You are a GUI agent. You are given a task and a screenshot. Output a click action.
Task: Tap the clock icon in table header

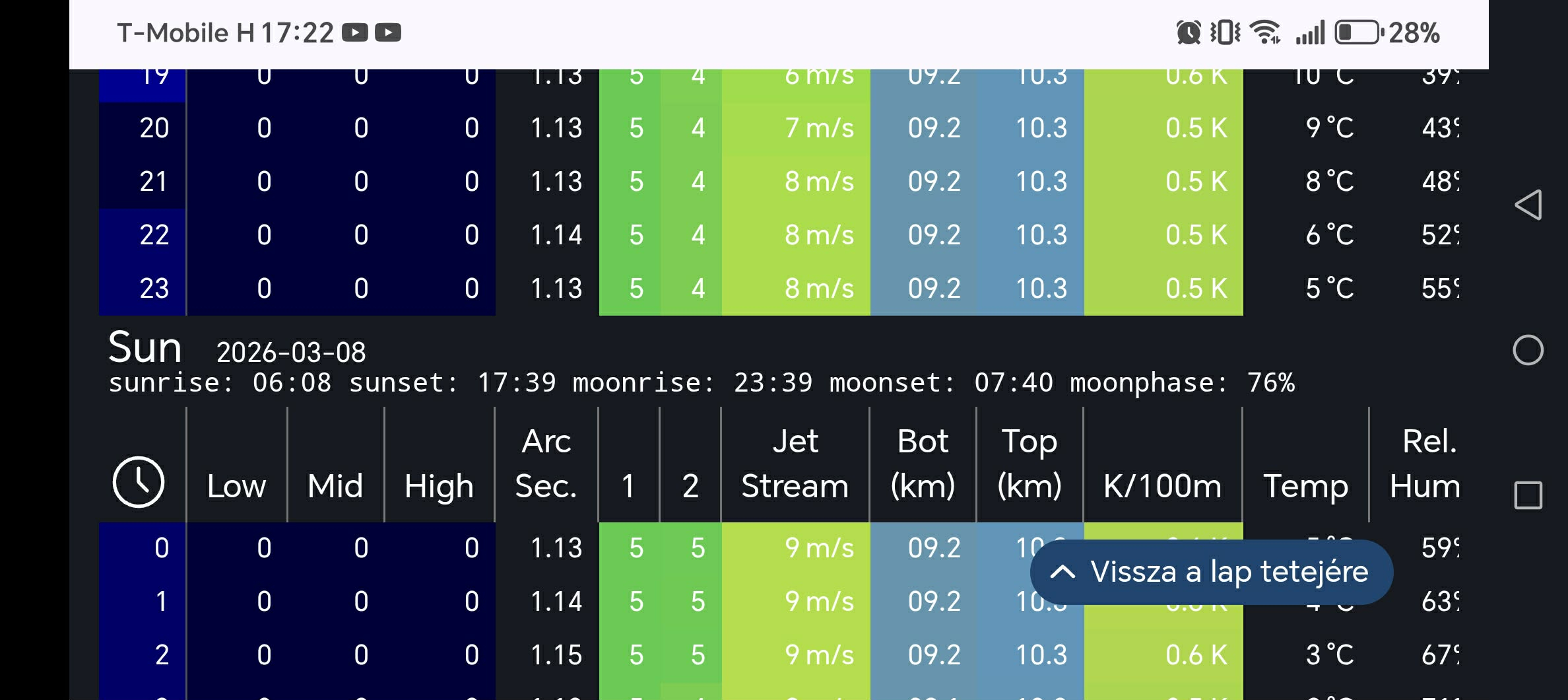[139, 482]
